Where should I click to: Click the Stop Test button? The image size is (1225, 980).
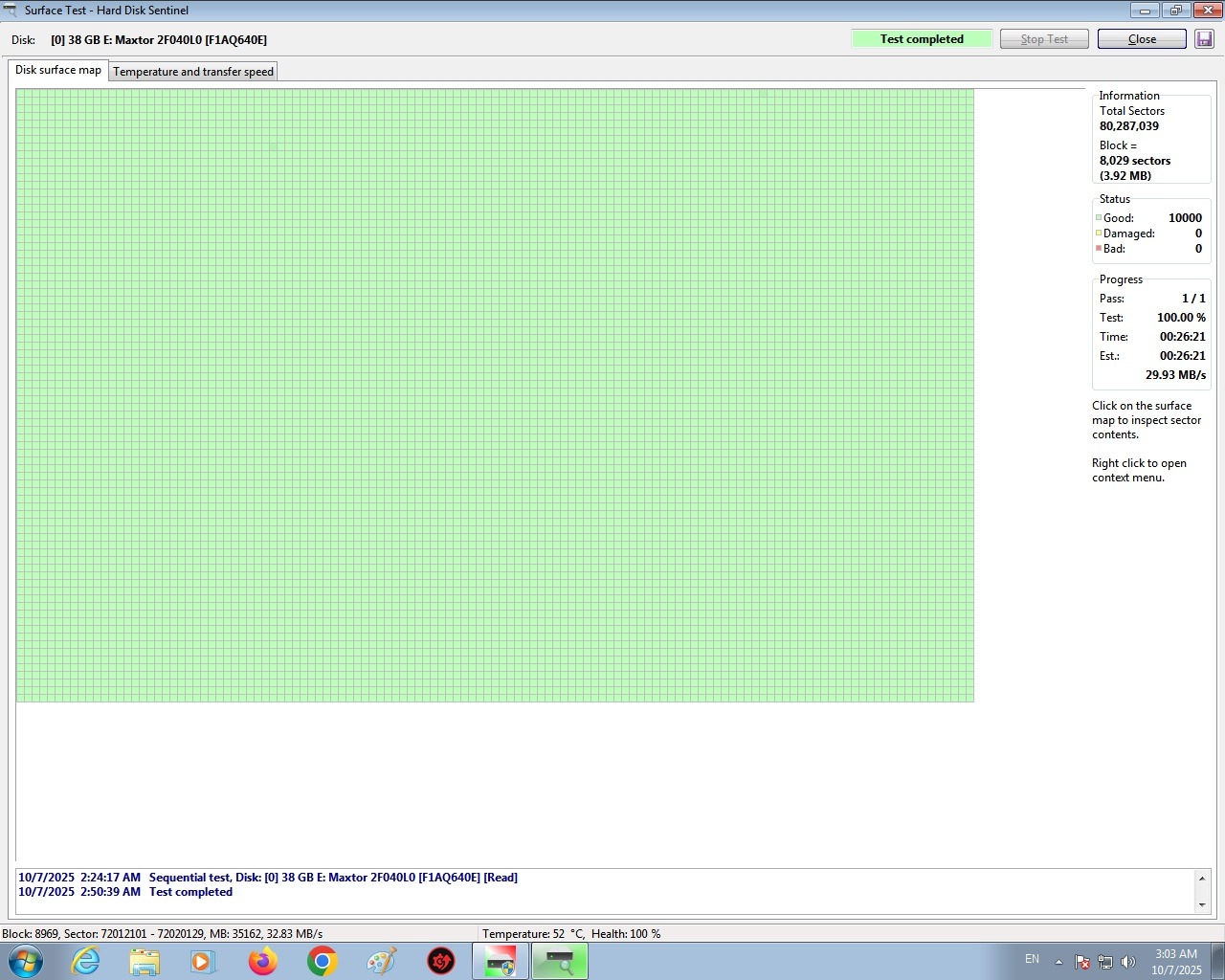[1043, 39]
